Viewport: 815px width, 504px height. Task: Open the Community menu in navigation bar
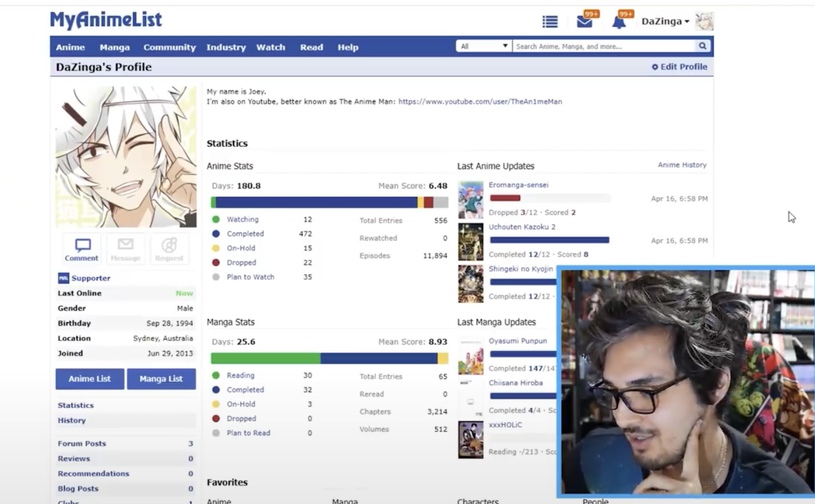pos(169,47)
